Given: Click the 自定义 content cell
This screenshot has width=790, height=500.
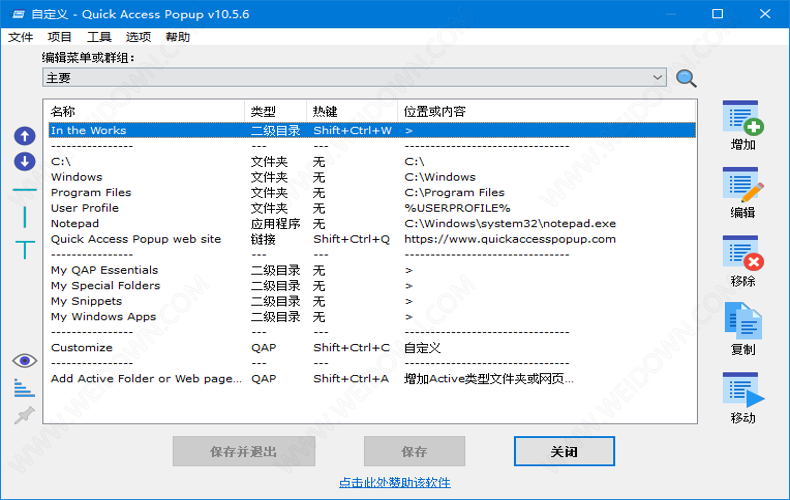Looking at the screenshot, I should (422, 348).
